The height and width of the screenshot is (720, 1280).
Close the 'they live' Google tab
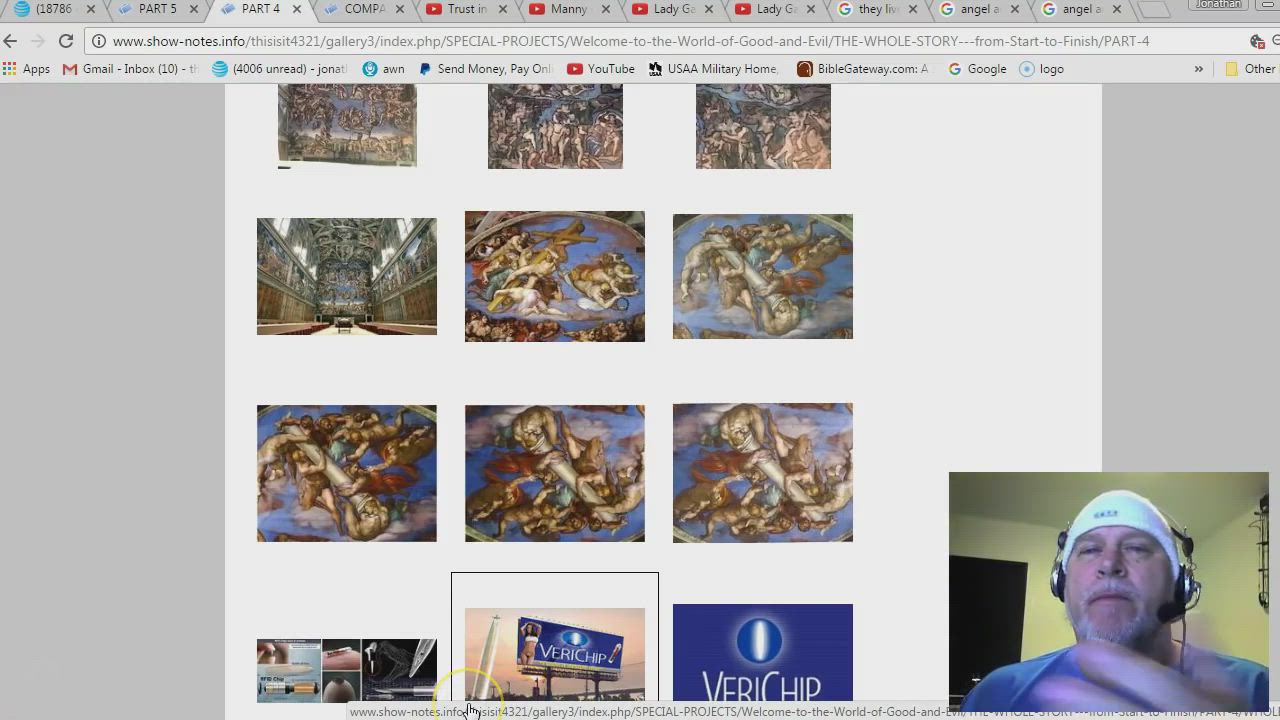click(x=913, y=10)
